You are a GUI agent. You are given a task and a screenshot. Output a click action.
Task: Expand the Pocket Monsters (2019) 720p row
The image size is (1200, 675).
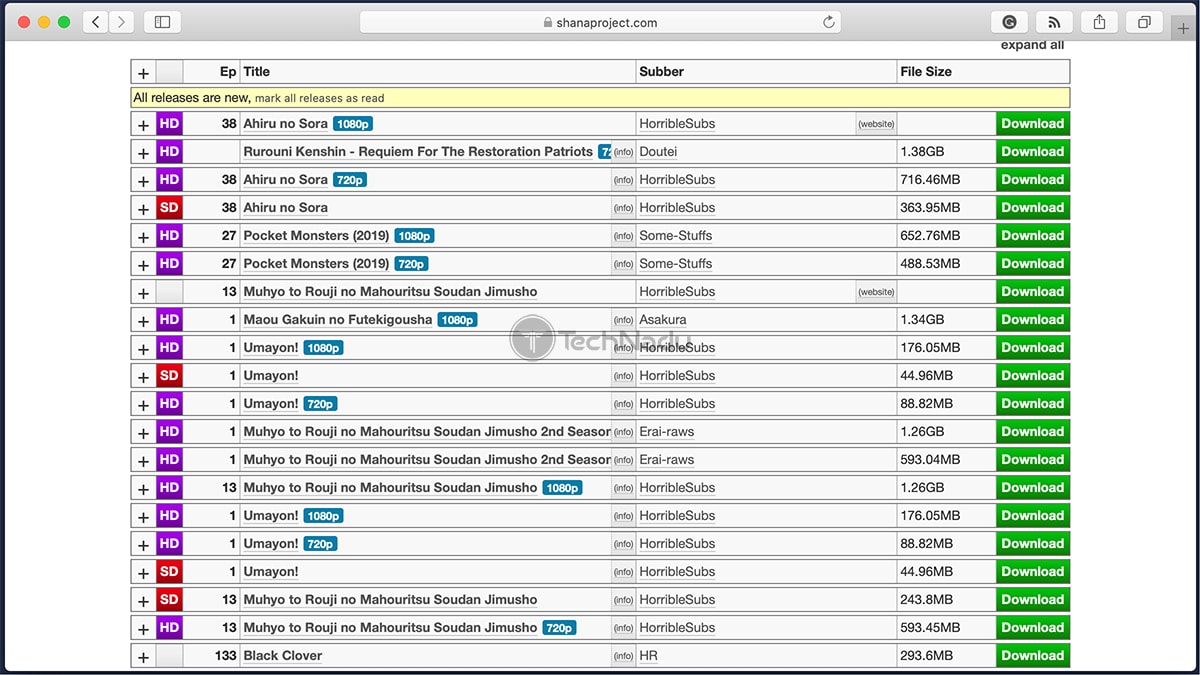pyautogui.click(x=143, y=264)
